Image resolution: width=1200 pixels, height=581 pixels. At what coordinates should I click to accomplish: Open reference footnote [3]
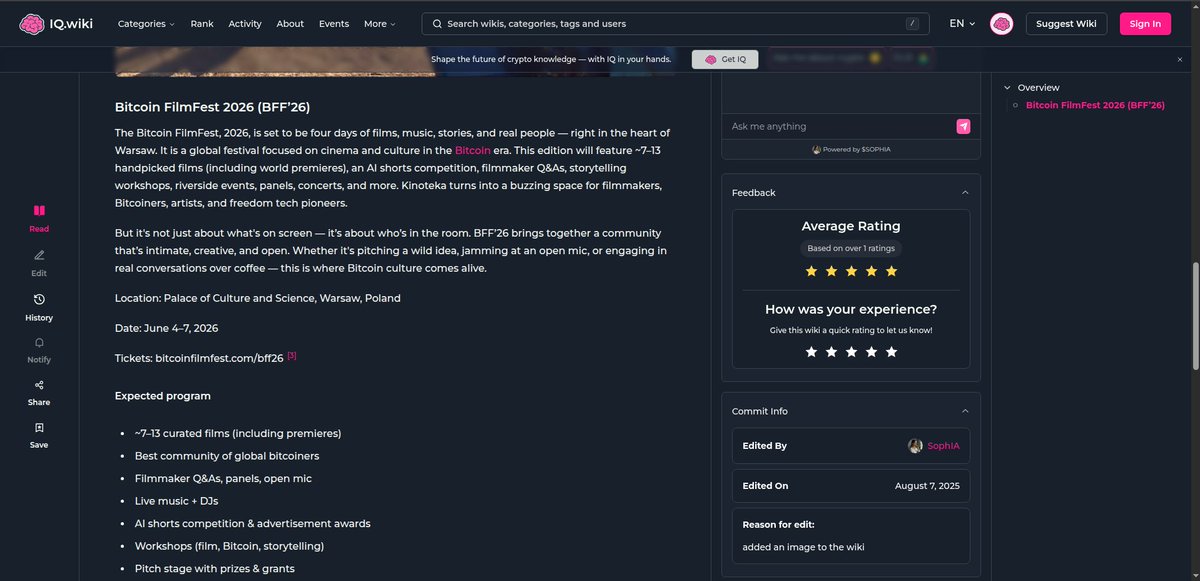pos(292,356)
